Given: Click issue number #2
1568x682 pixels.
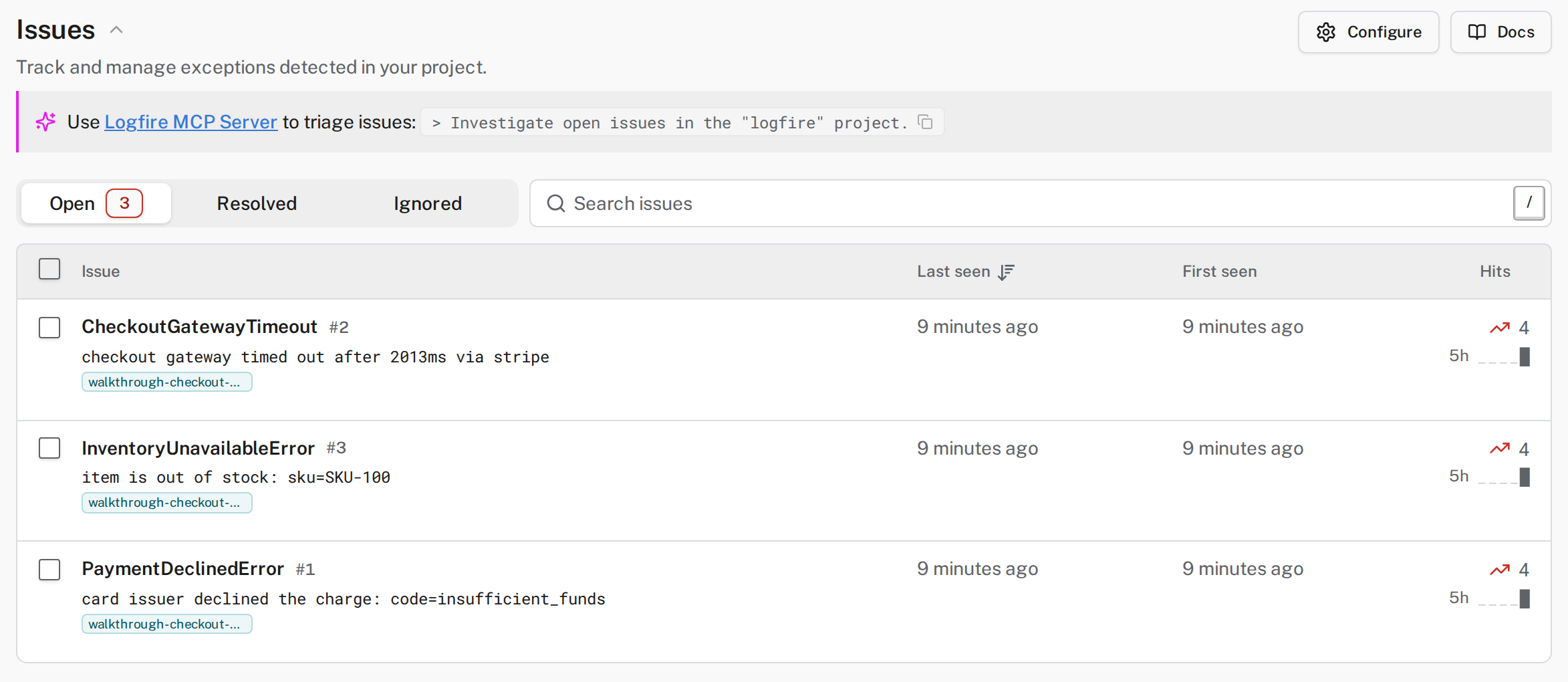Looking at the screenshot, I should pos(339,327).
